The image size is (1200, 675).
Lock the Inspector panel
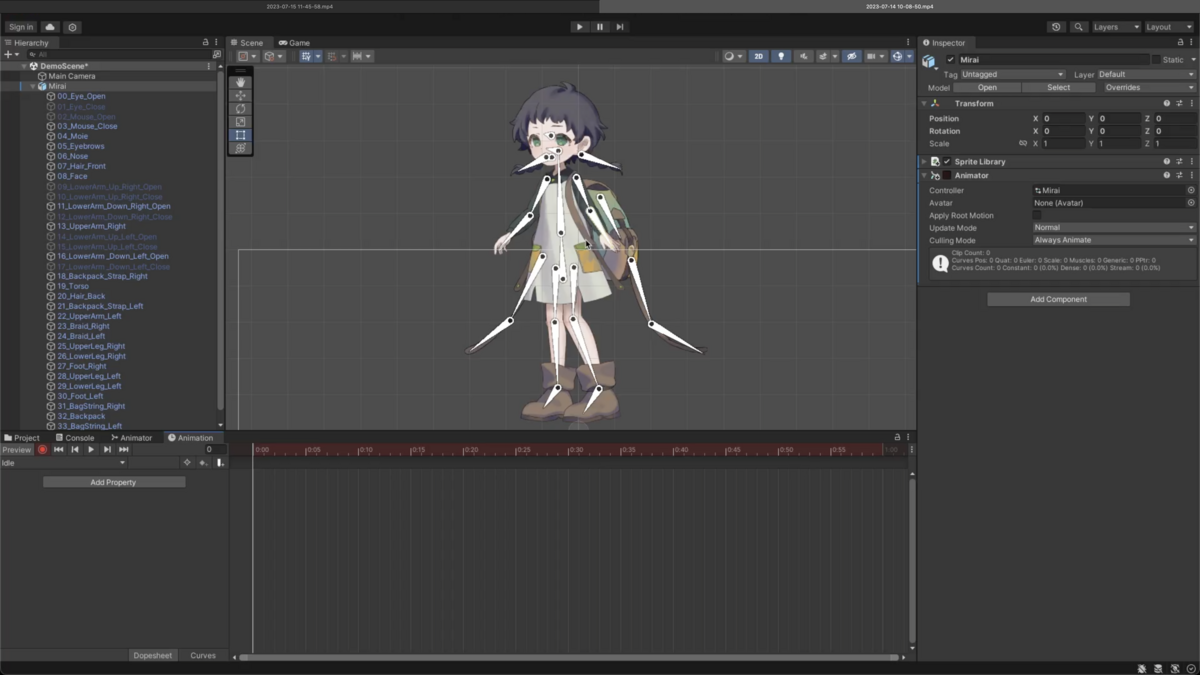point(1180,43)
